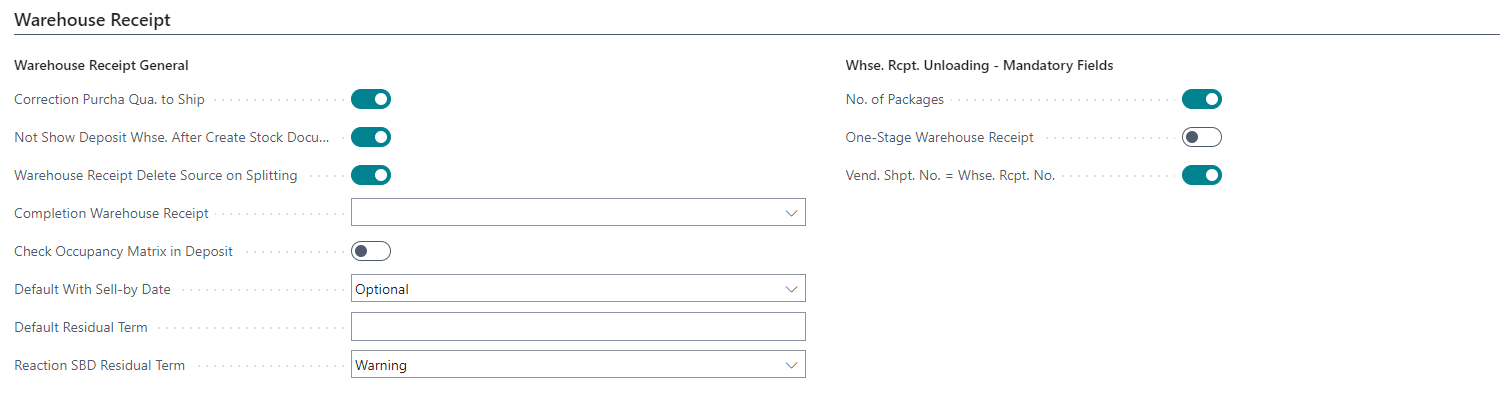The height and width of the screenshot is (404, 1500).
Task: Click the Default With Sell-by Date label
Action: 92,289
